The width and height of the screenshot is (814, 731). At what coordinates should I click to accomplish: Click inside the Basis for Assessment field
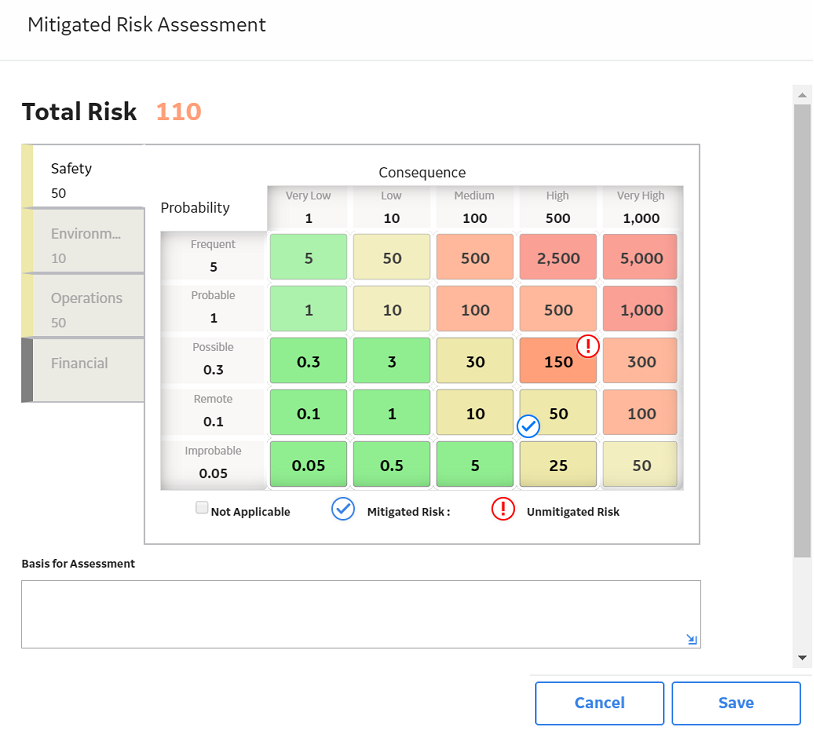(361, 614)
